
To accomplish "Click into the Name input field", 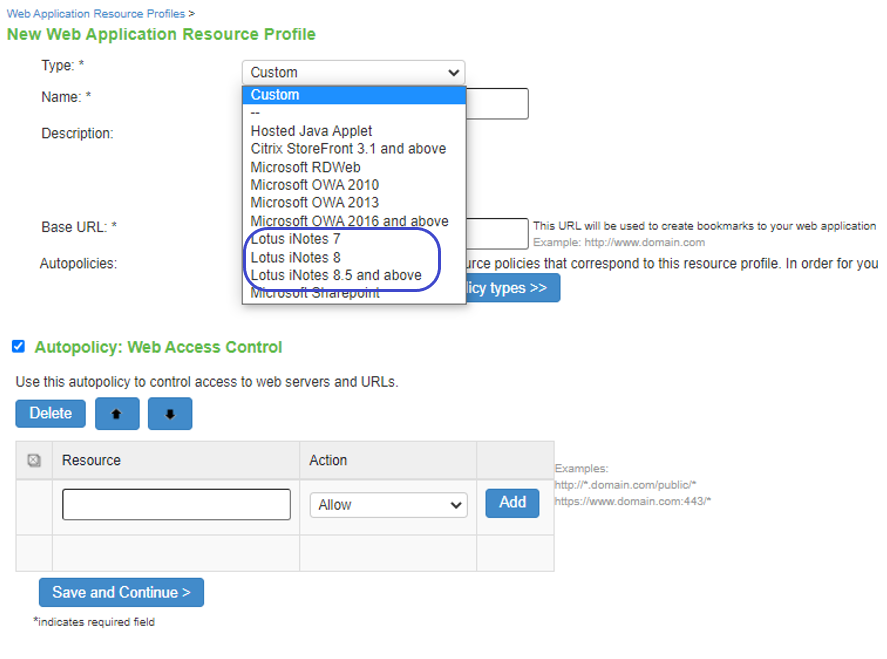I will [x=497, y=104].
